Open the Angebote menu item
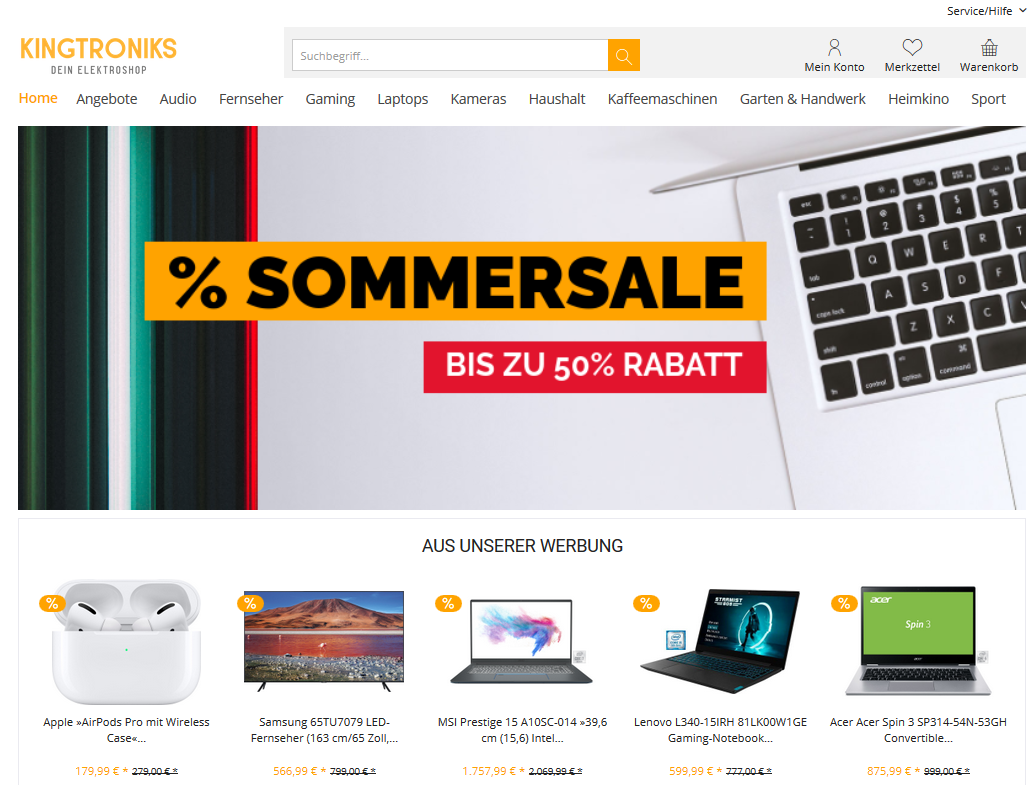 click(x=106, y=99)
